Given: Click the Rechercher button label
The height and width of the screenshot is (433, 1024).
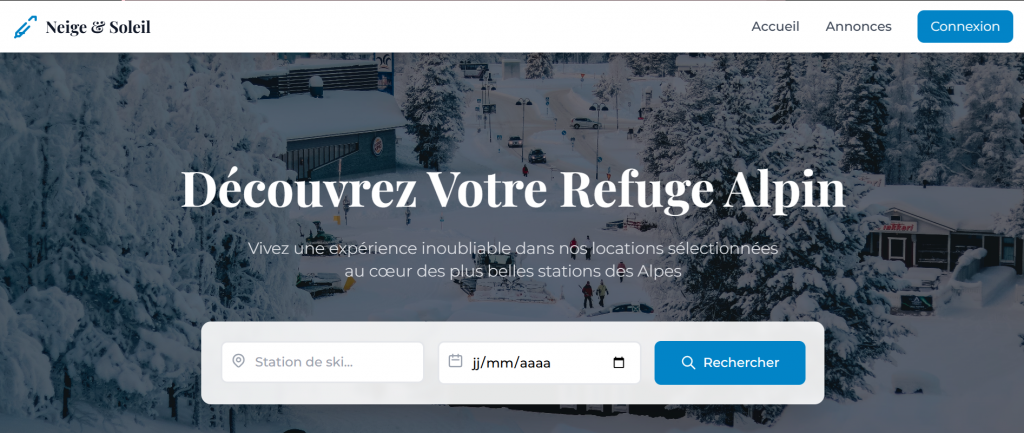Looking at the screenshot, I should (x=741, y=362).
